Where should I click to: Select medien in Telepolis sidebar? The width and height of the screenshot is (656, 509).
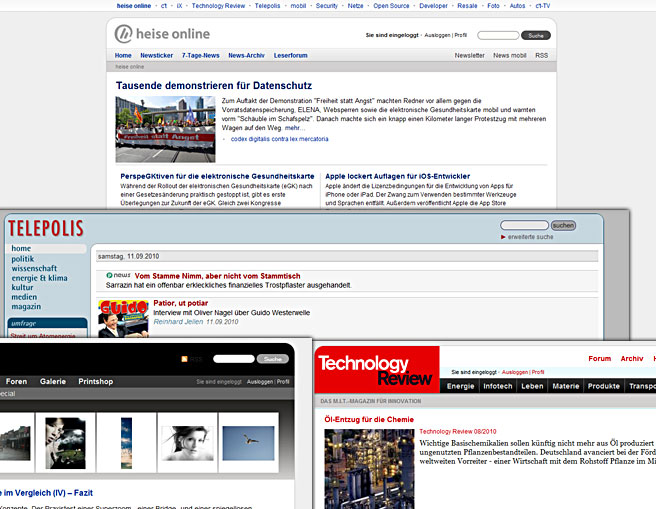(x=24, y=297)
